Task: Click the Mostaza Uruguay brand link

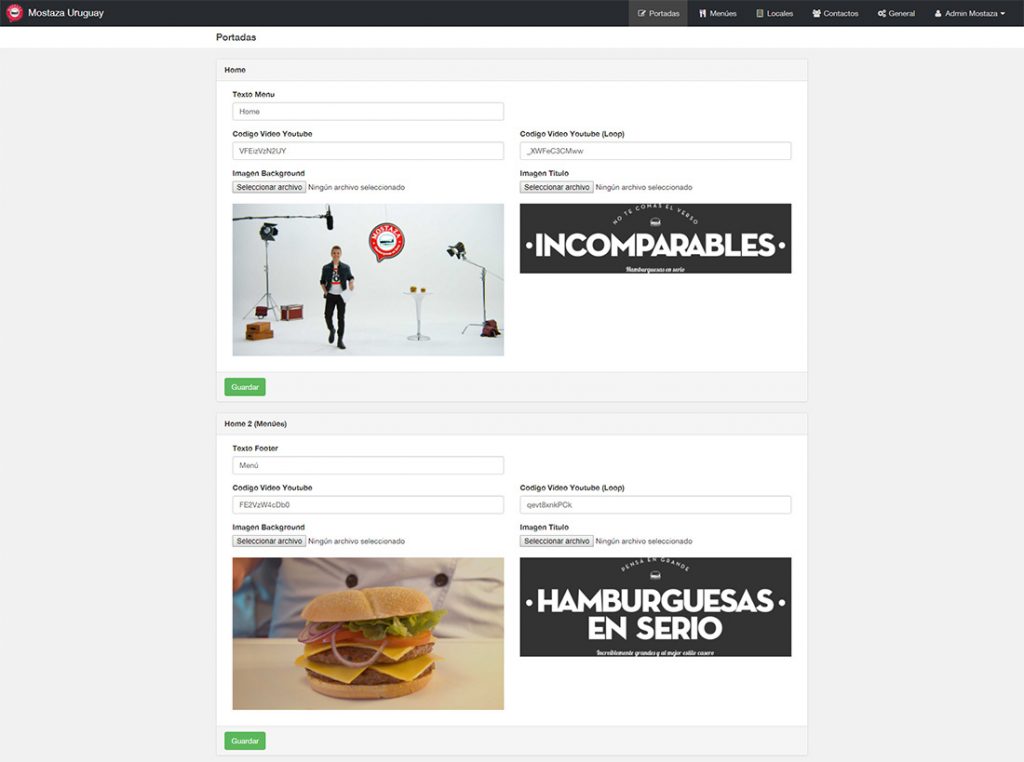Action: pyautogui.click(x=65, y=13)
